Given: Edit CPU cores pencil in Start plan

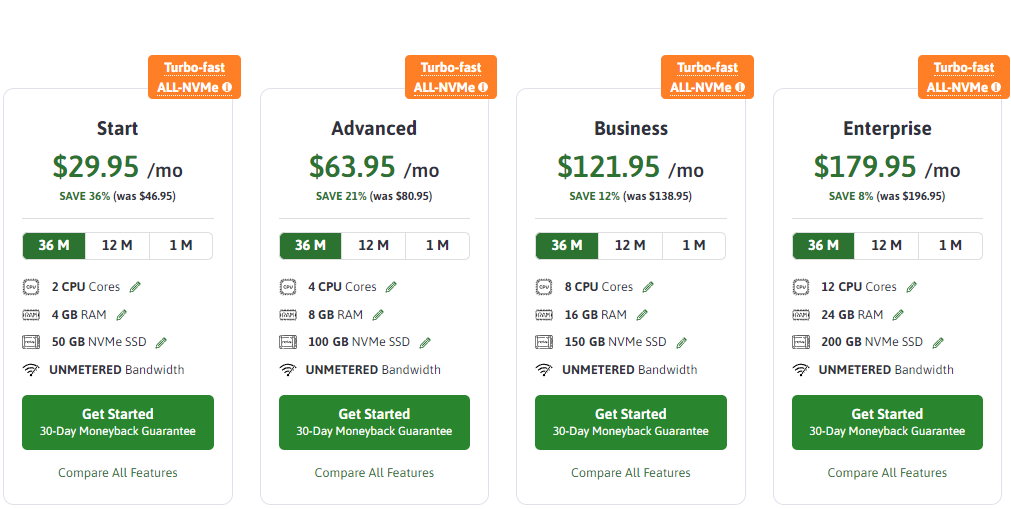Looking at the screenshot, I should (135, 287).
